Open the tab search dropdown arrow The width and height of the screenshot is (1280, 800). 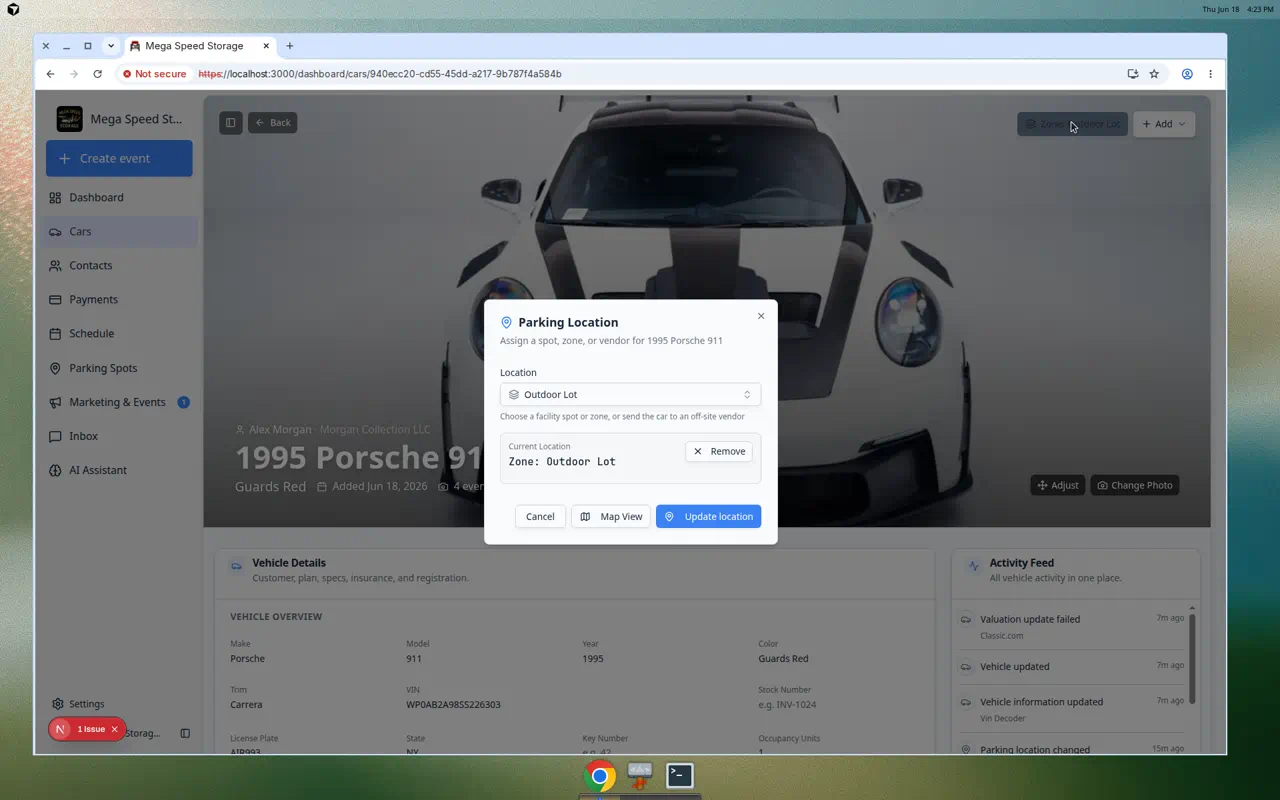click(x=111, y=46)
